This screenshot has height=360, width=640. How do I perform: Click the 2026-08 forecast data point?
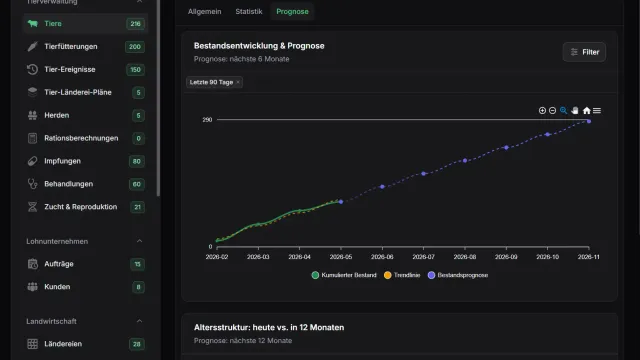[465, 160]
